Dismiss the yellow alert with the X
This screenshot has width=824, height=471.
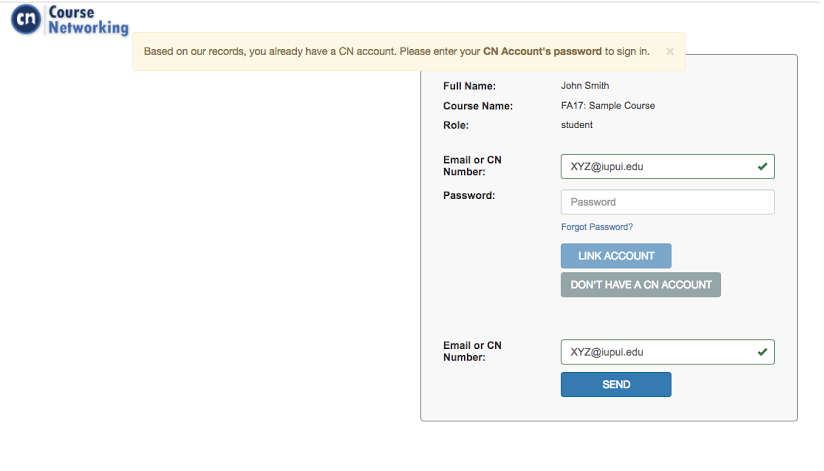[x=670, y=52]
